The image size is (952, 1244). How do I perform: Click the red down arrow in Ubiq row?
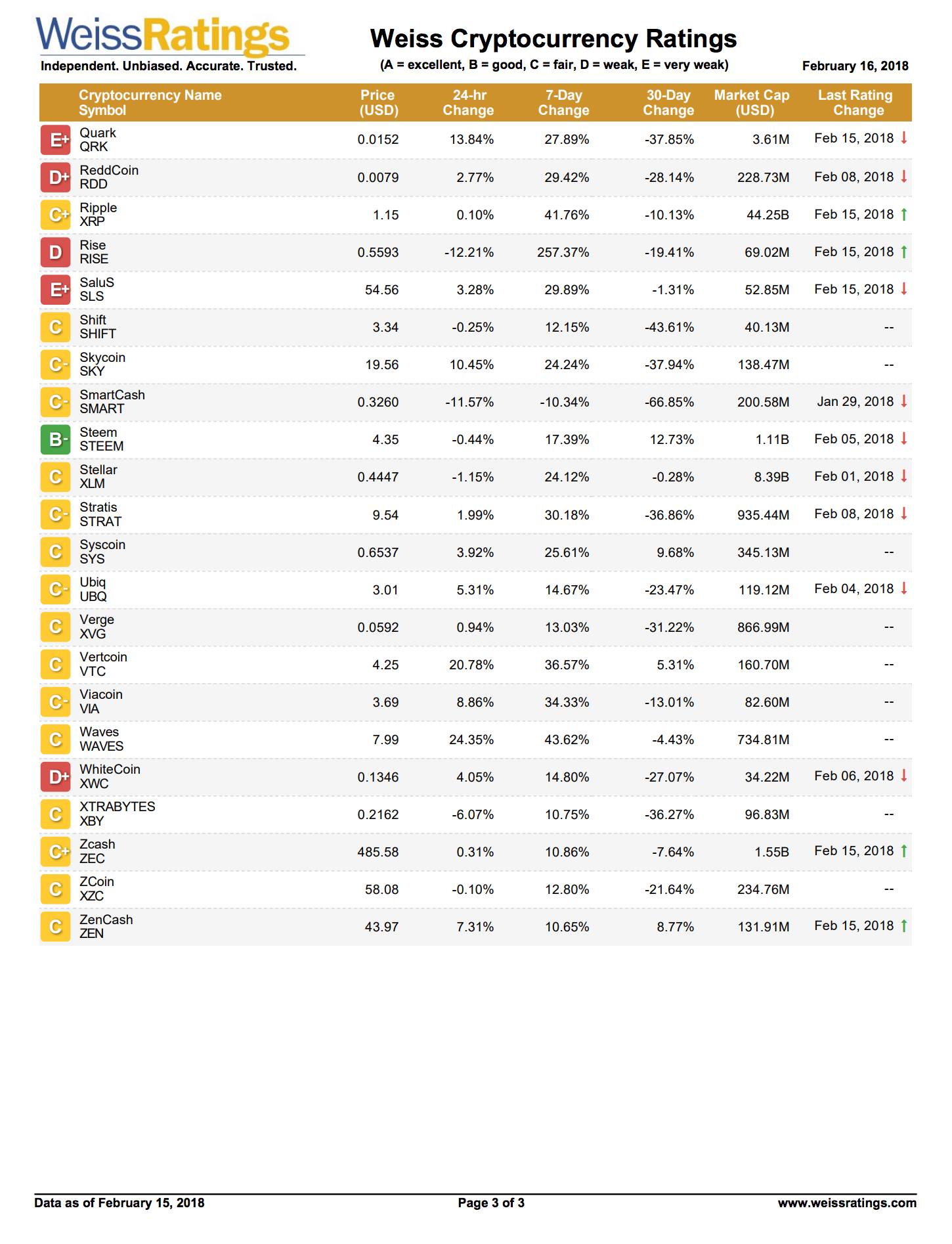(904, 589)
